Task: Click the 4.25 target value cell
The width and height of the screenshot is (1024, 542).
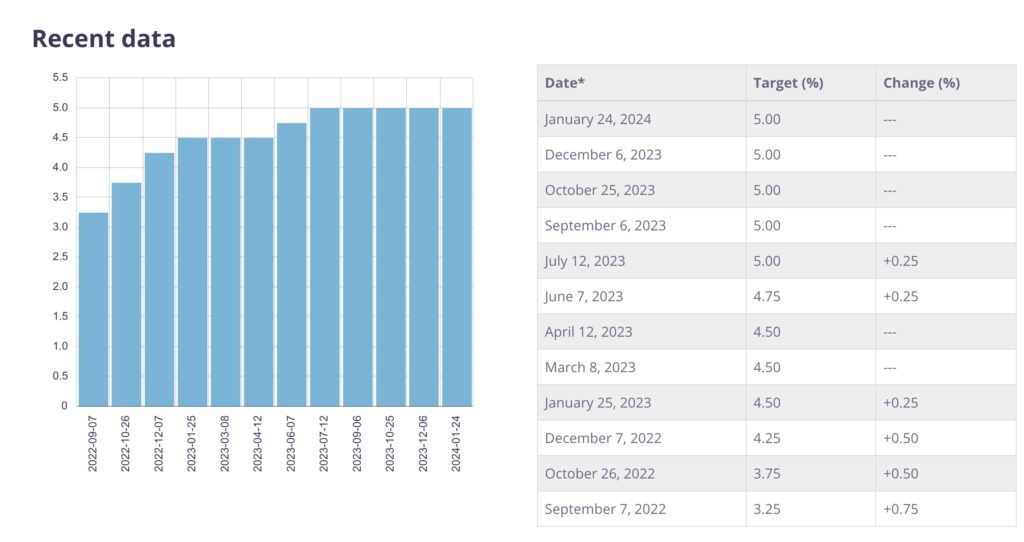Action: pos(767,438)
